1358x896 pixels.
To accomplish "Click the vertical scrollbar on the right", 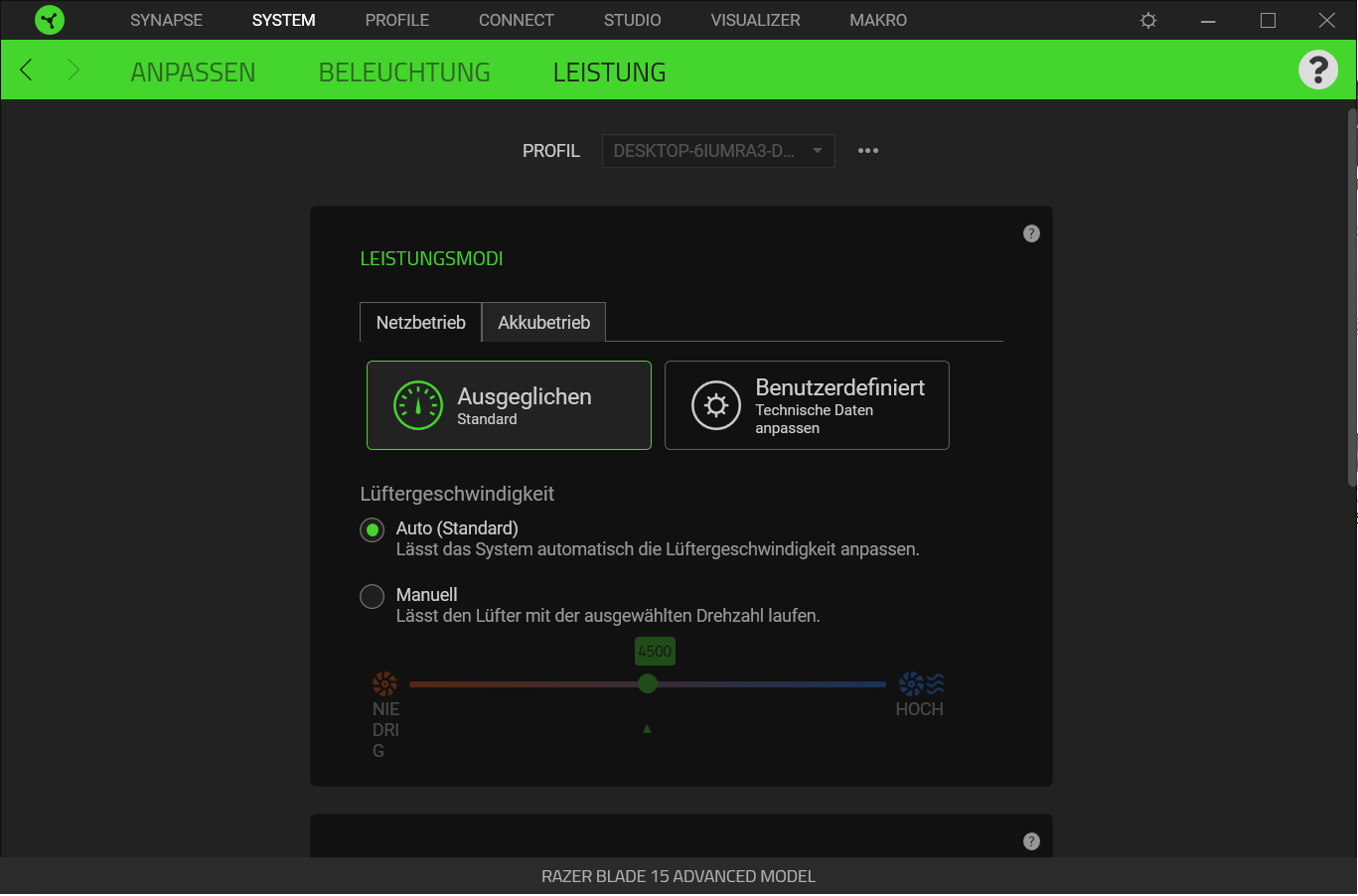I will click(x=1352, y=298).
